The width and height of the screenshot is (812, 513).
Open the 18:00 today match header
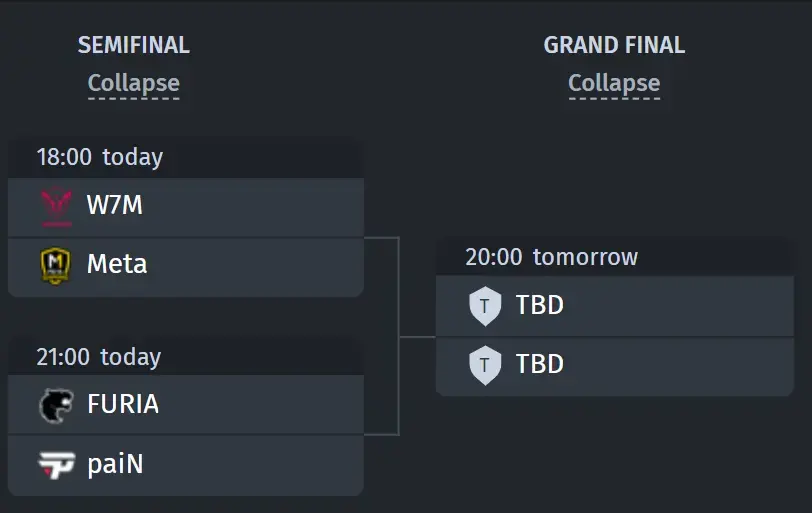[x=186, y=157]
